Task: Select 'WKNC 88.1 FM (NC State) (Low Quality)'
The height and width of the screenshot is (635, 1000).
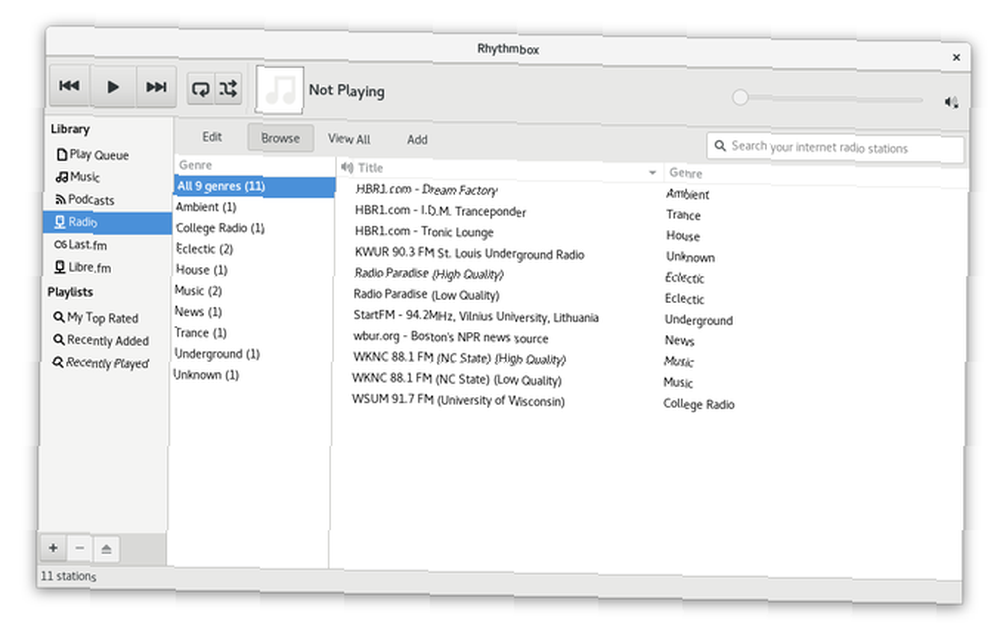Action: click(x=457, y=379)
